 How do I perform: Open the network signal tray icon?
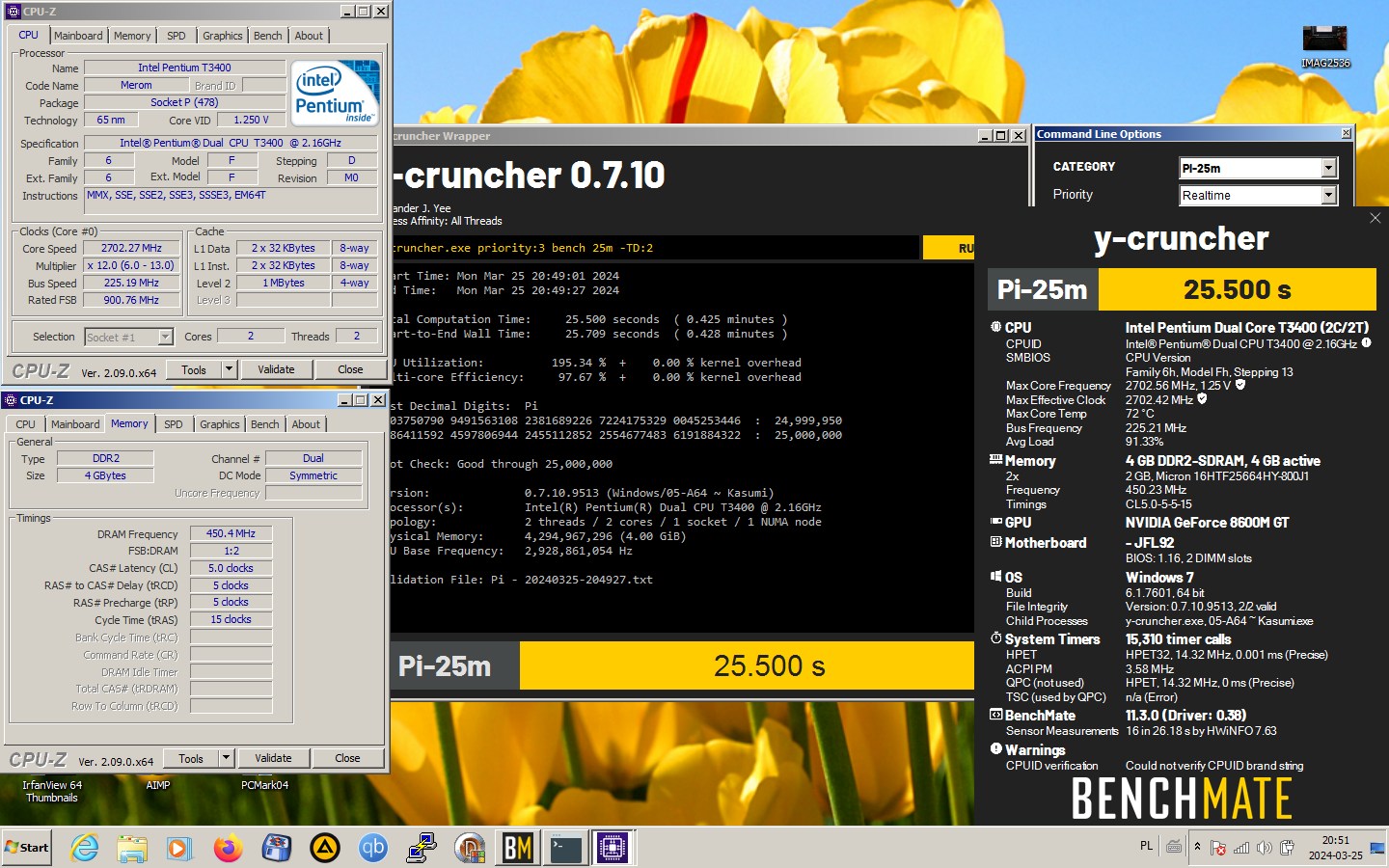tap(1241, 848)
